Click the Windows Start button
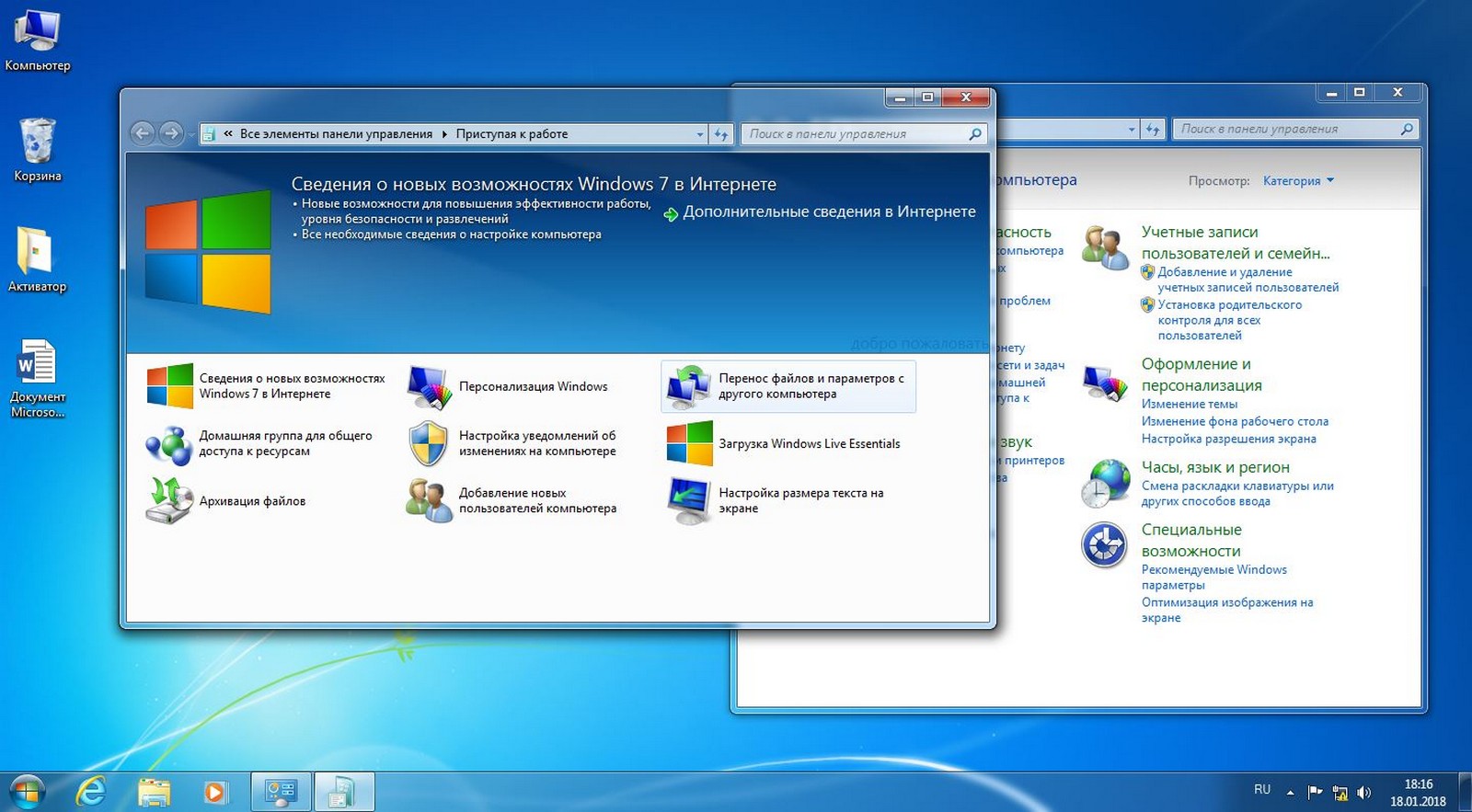 click(x=27, y=791)
